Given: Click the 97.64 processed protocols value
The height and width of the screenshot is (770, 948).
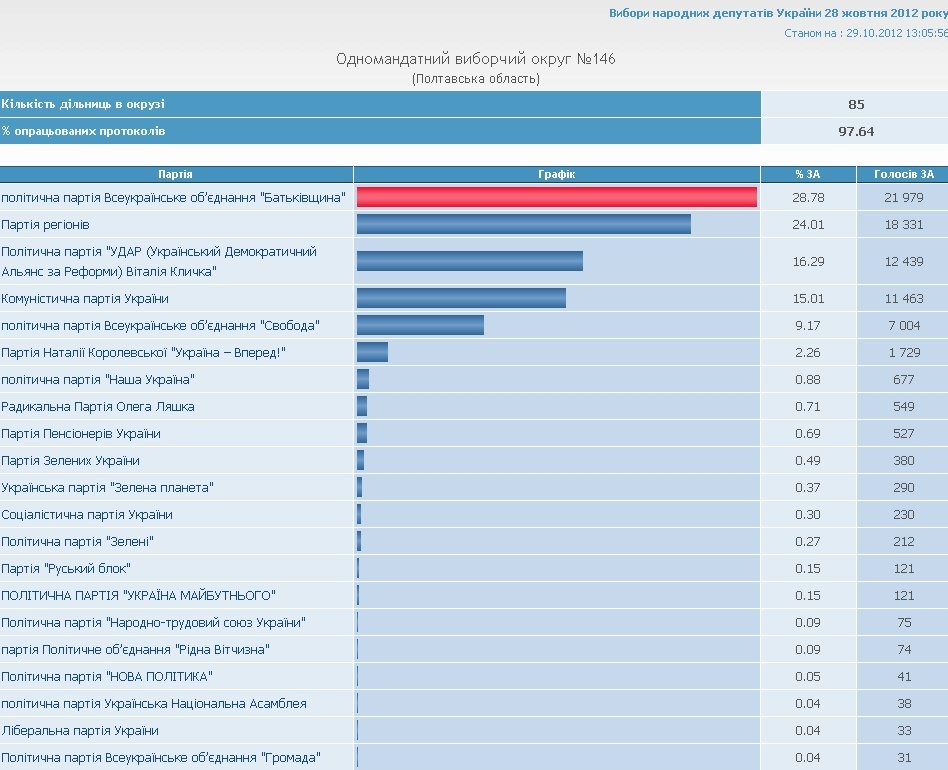Looking at the screenshot, I should (855, 131).
